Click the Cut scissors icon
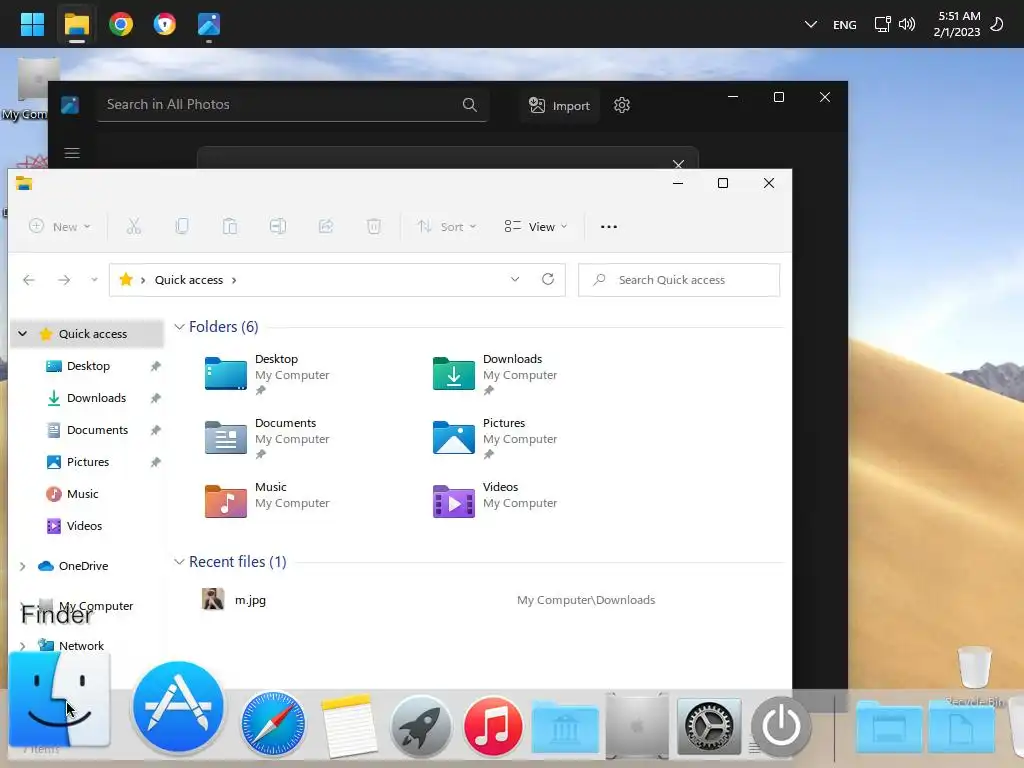The height and width of the screenshot is (768, 1024). coord(134,227)
